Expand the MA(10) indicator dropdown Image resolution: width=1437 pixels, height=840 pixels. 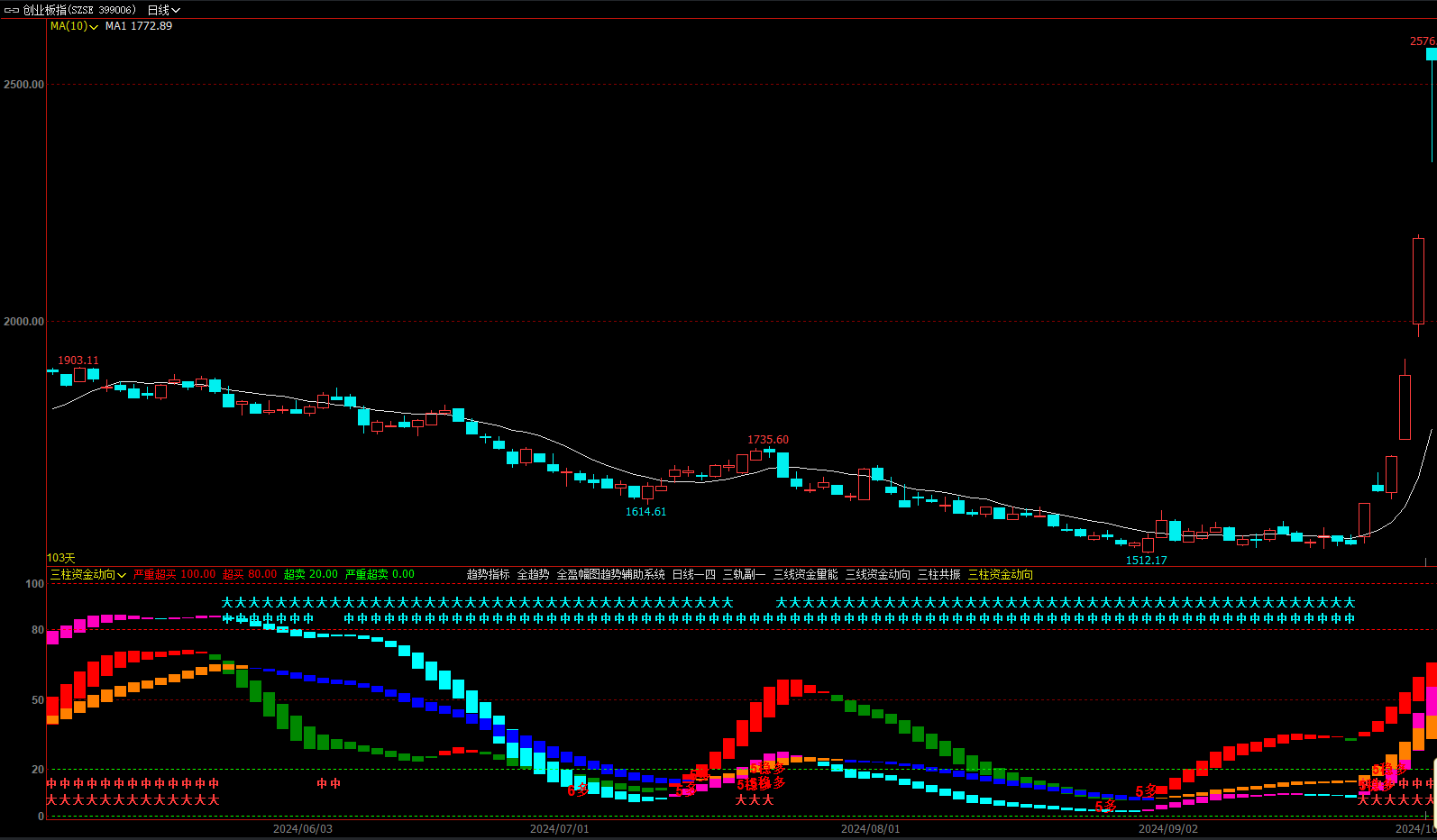pos(74,26)
